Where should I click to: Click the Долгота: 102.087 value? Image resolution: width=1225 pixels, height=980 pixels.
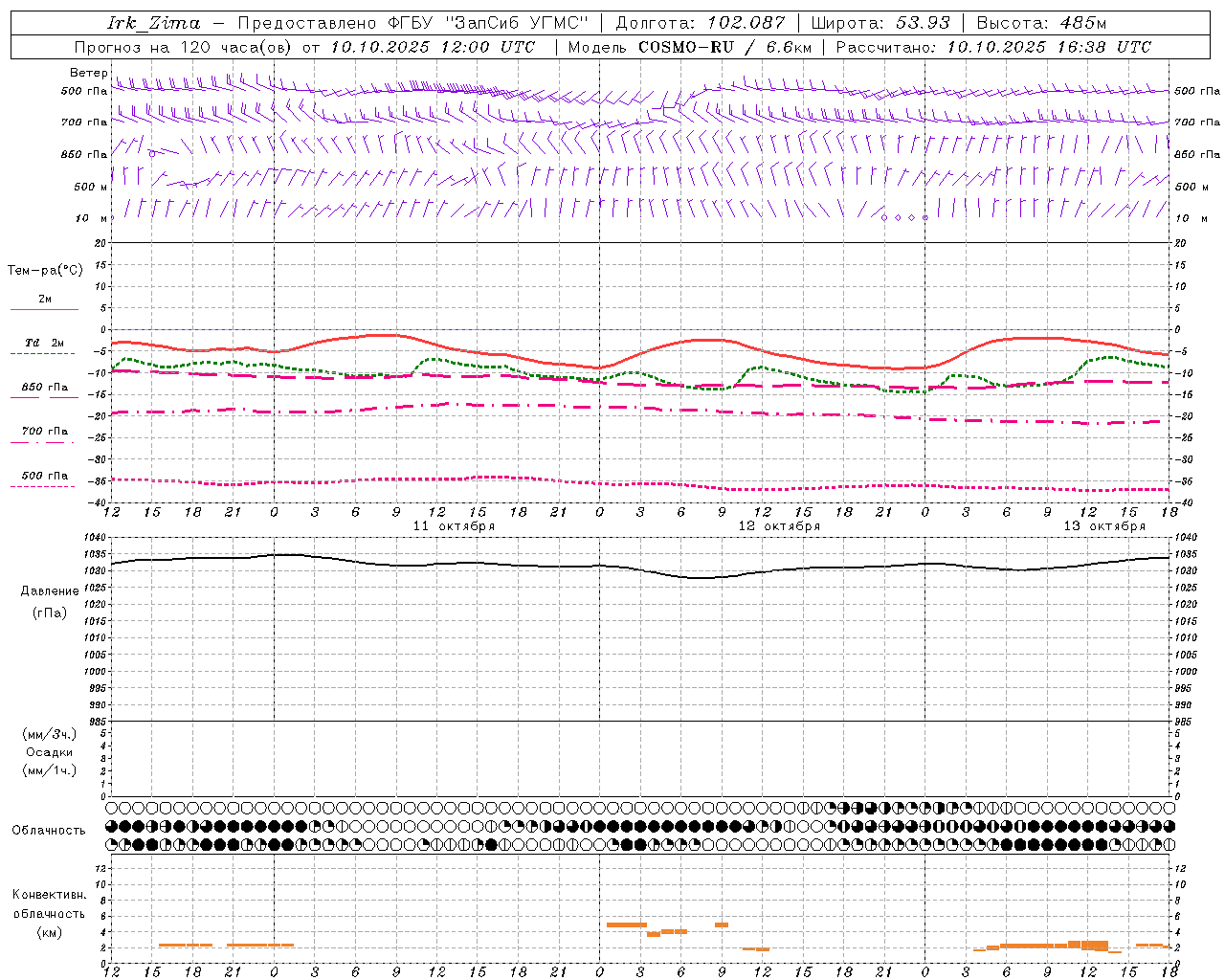[x=701, y=23]
